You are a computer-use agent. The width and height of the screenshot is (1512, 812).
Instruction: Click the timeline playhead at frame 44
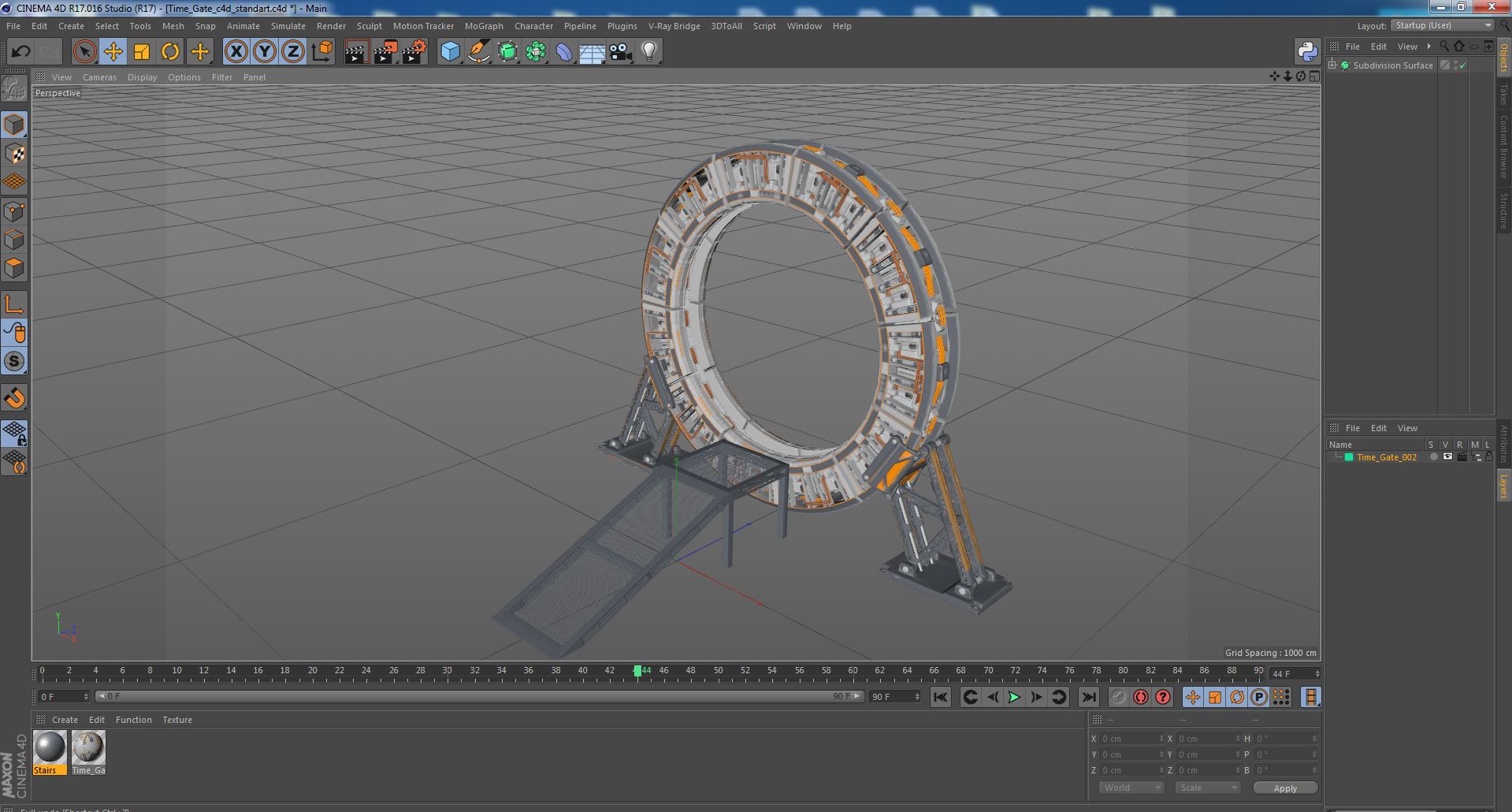(x=637, y=671)
